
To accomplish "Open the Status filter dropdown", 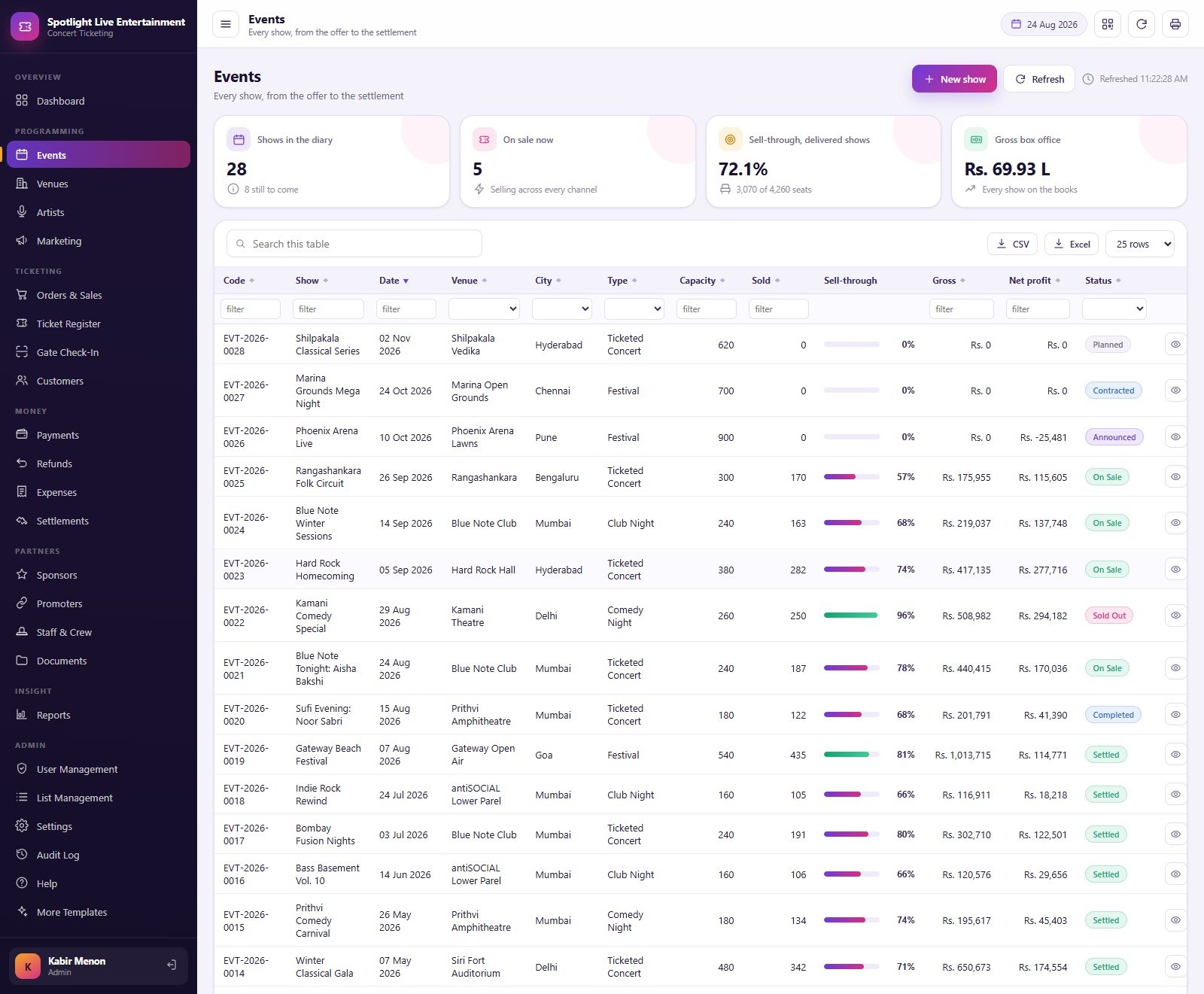I will pos(1114,309).
